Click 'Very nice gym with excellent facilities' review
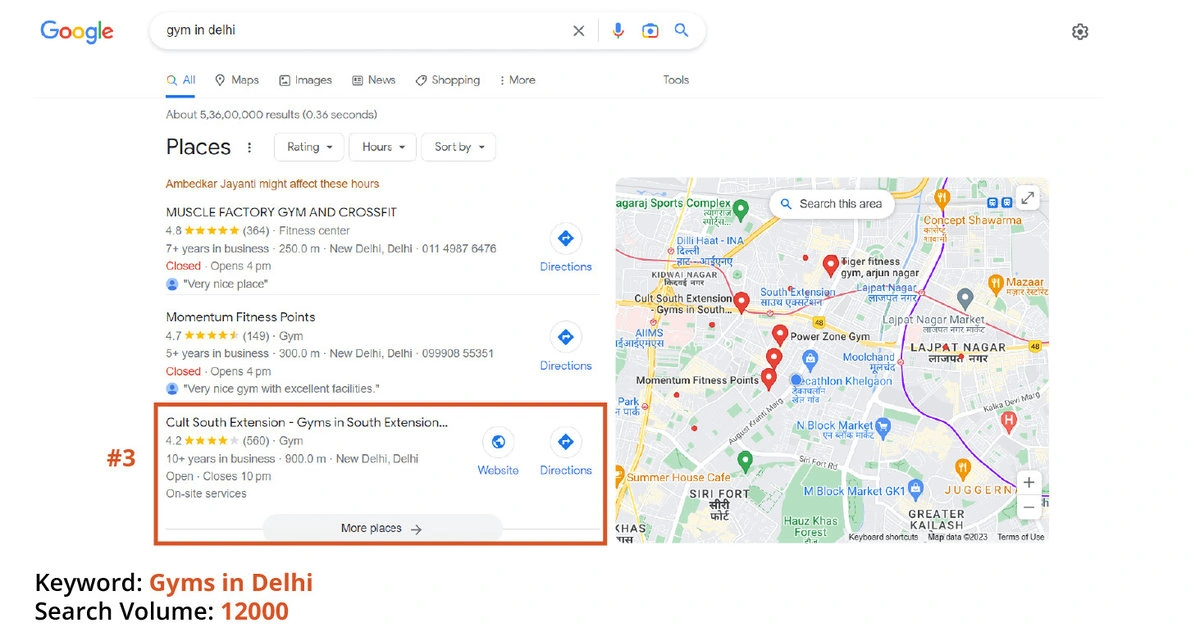The height and width of the screenshot is (632, 1200). point(281,389)
